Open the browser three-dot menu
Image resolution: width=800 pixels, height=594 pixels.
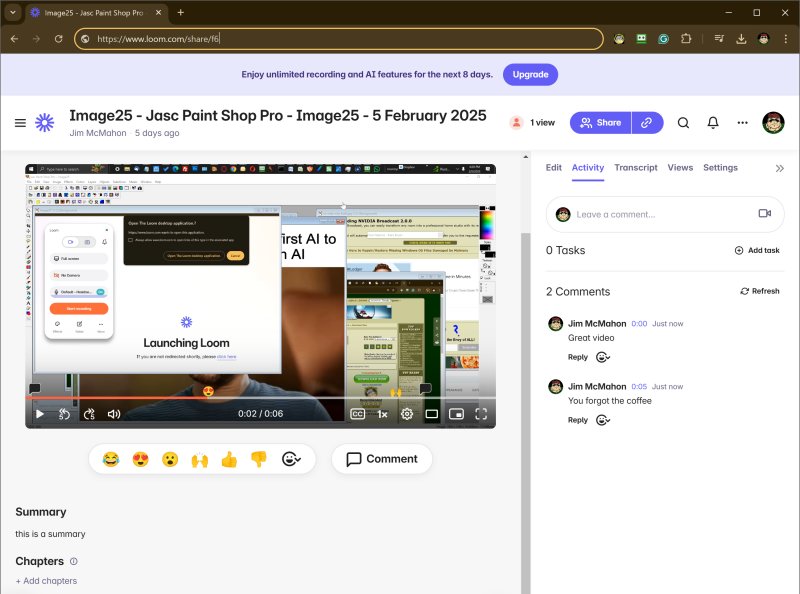click(786, 39)
